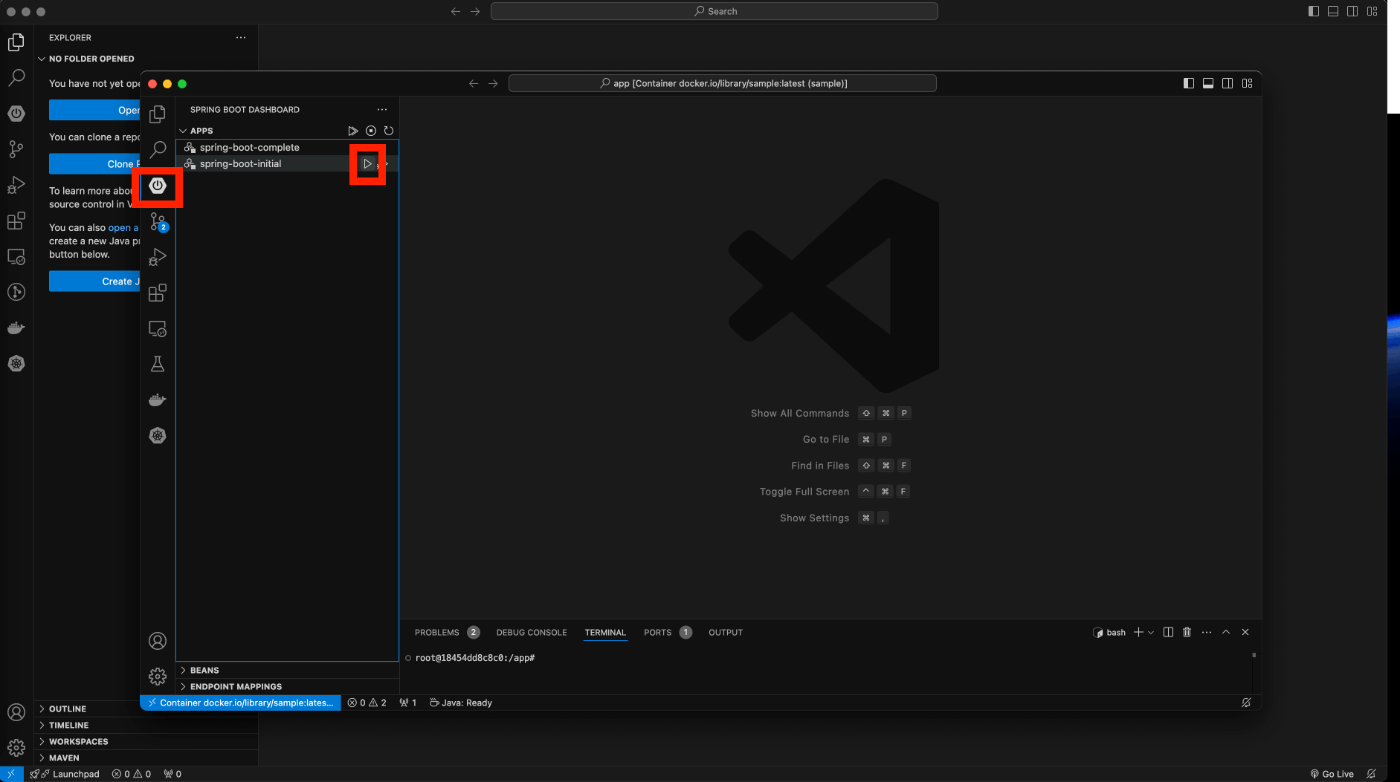Open Extensions view in front window

point(157,293)
